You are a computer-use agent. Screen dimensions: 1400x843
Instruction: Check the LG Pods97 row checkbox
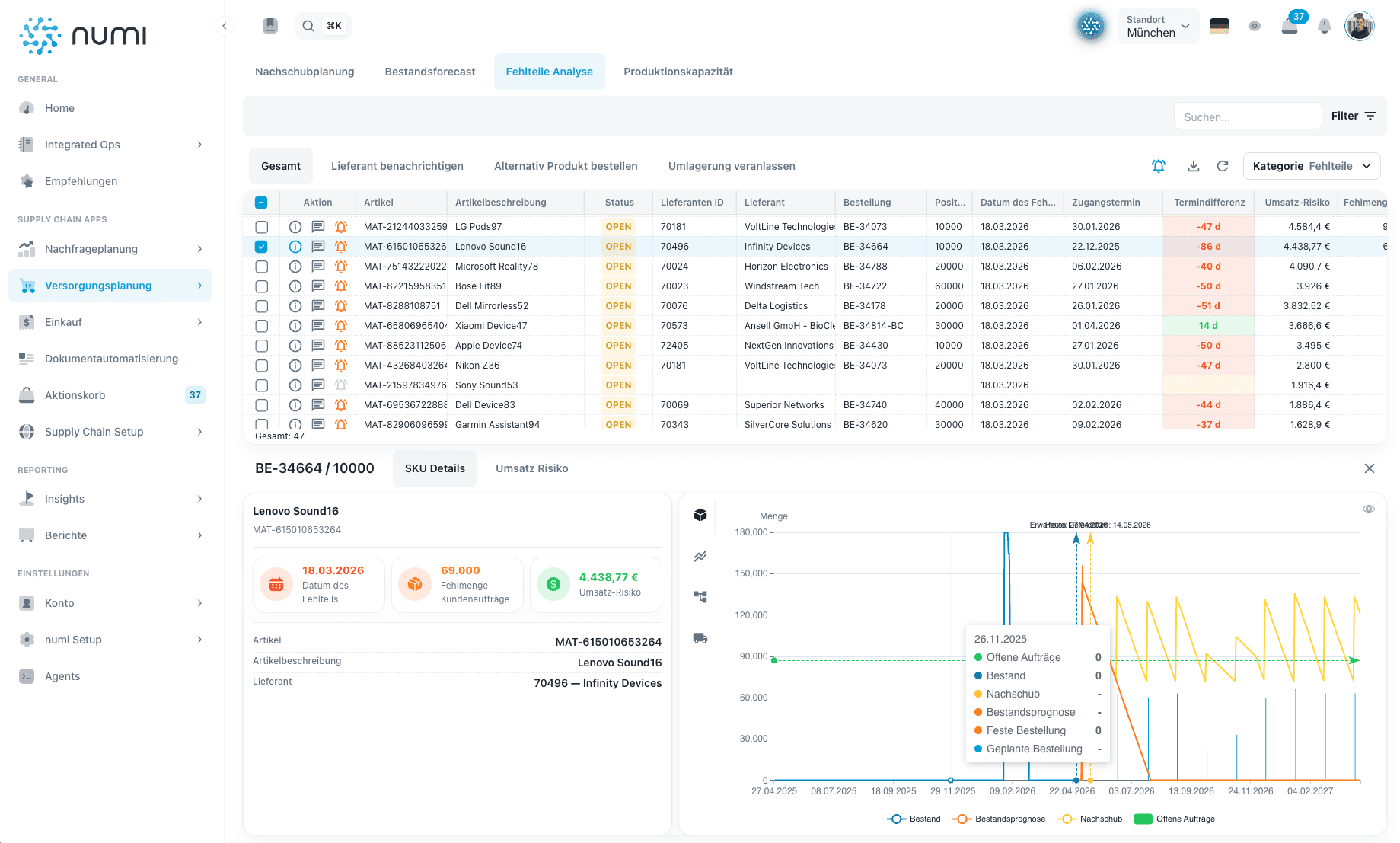click(261, 227)
